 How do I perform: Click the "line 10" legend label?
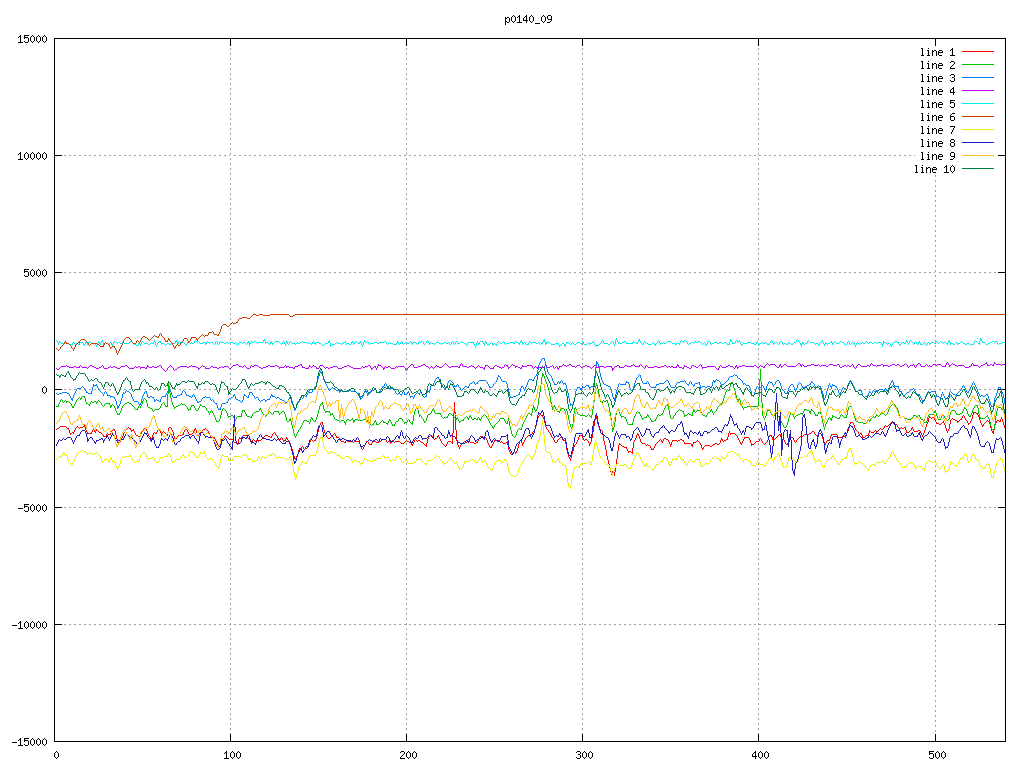(934, 169)
